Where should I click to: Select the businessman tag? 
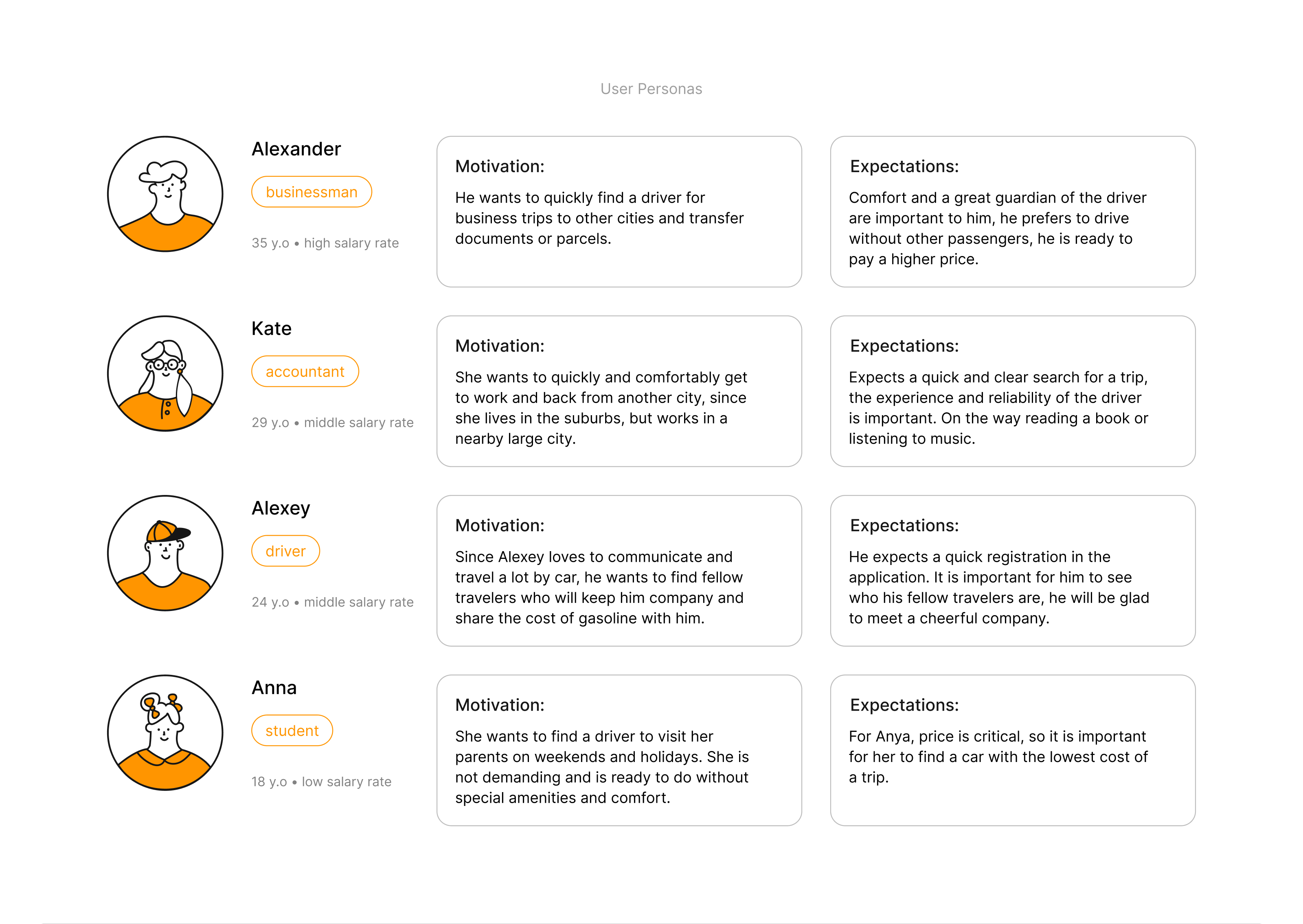click(x=311, y=192)
